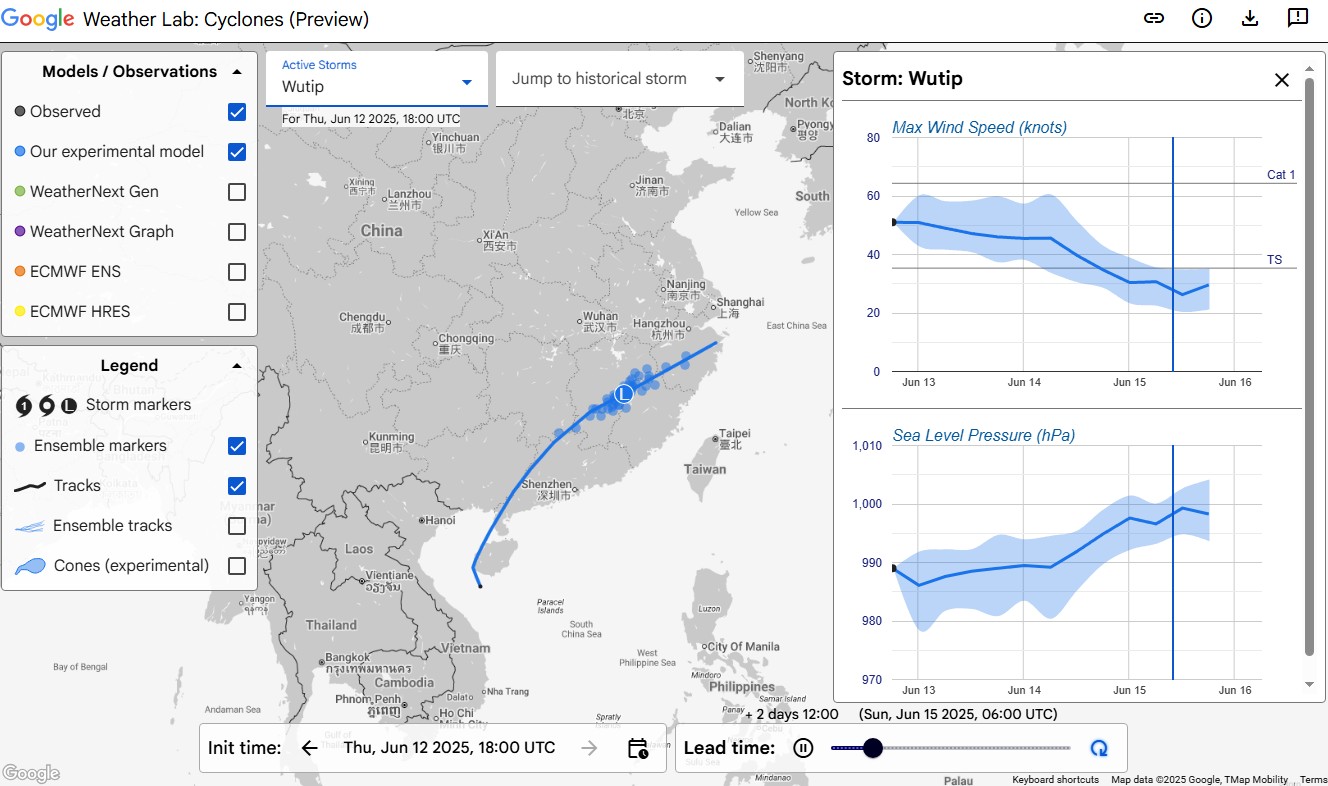The height and width of the screenshot is (786, 1328).
Task: Collapse the Legend panel
Action: point(237,366)
